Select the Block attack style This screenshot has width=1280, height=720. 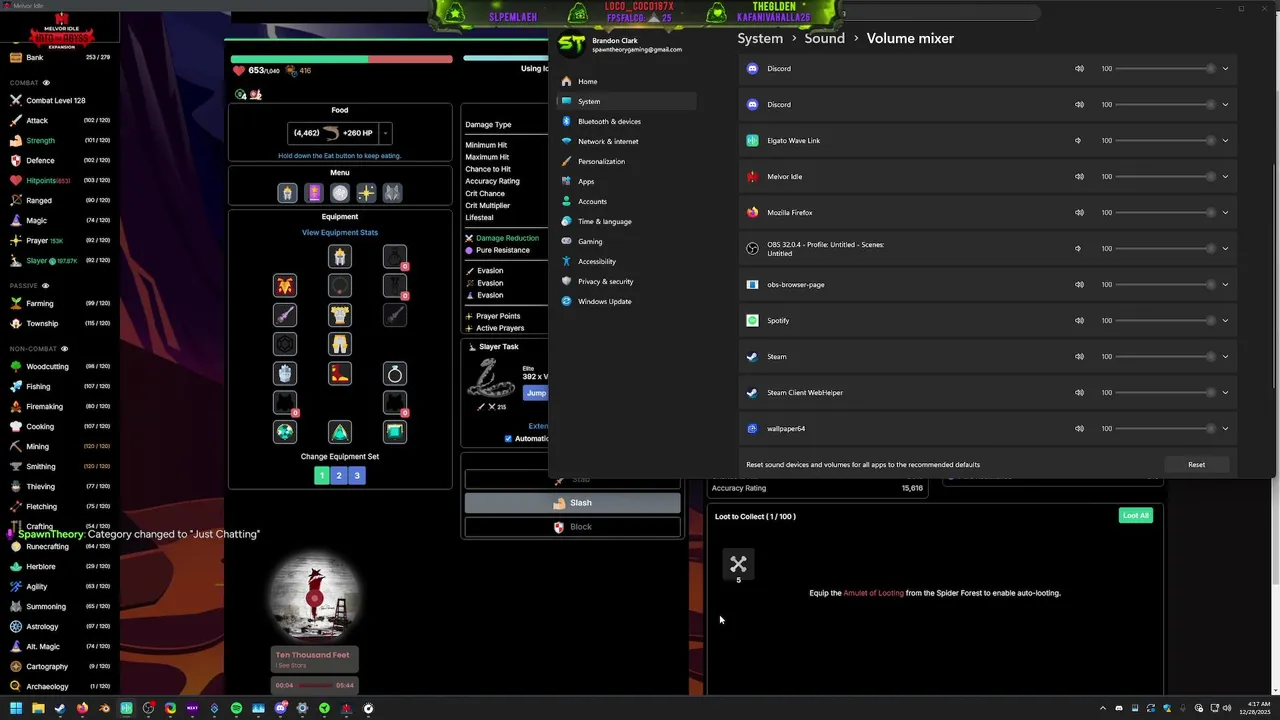572,527
